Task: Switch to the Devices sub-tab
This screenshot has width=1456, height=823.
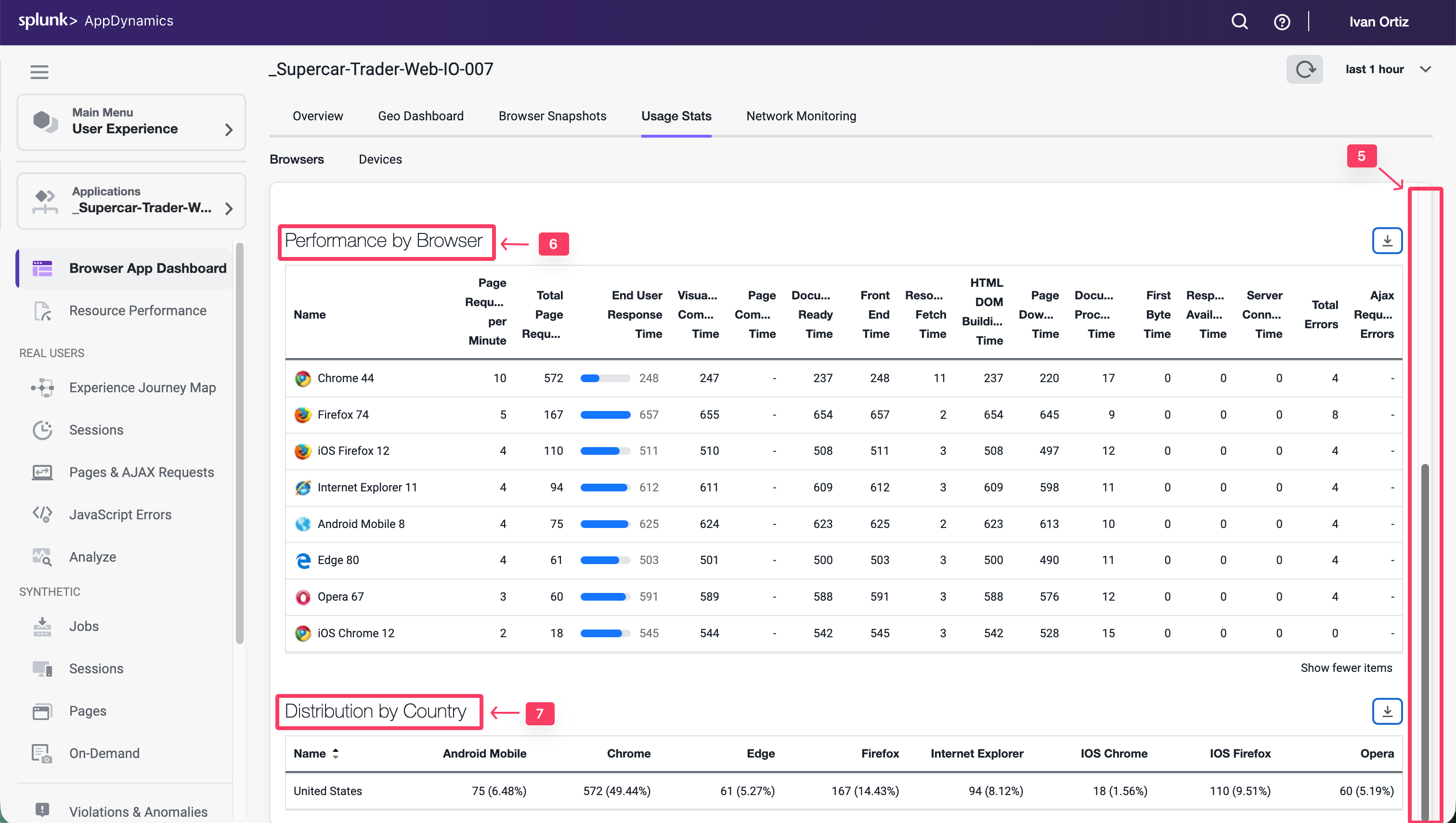Action: 380,159
